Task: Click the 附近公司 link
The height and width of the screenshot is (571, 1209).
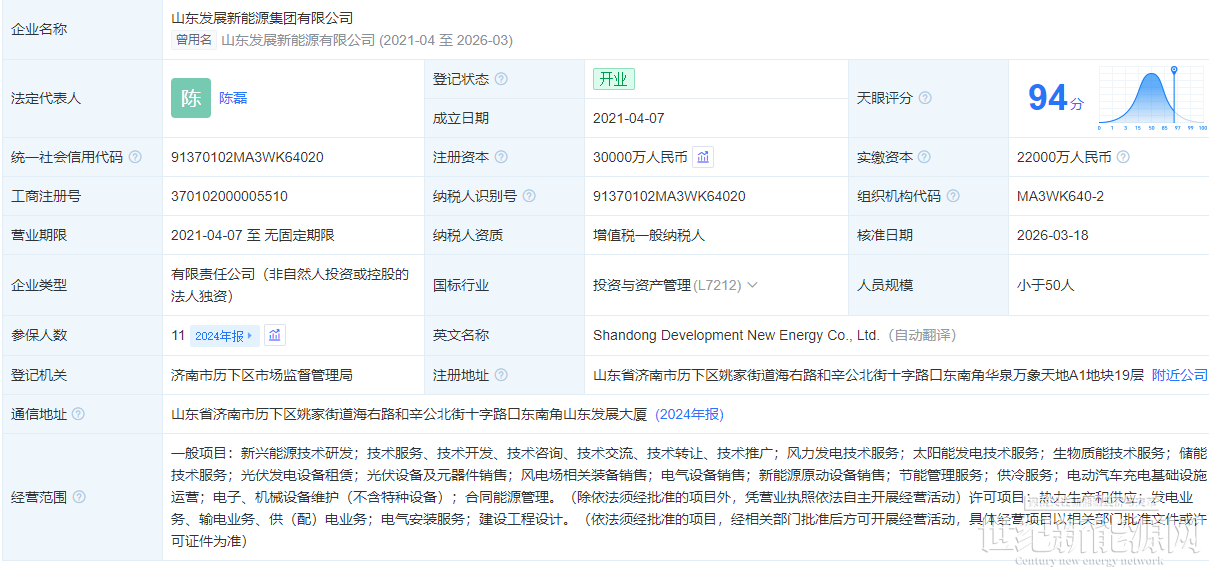Action: click(x=1180, y=375)
